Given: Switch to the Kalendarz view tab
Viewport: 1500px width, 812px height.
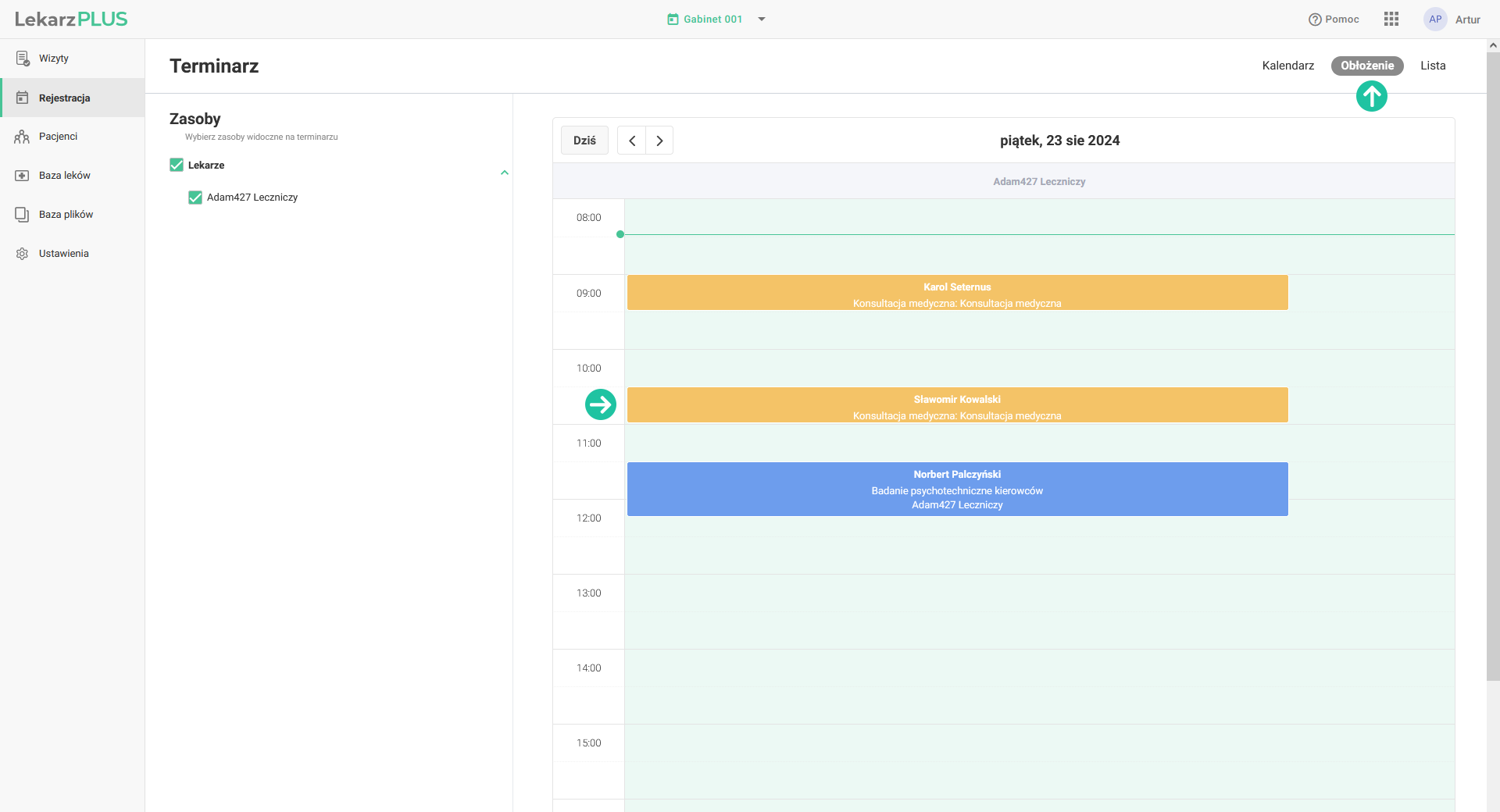Looking at the screenshot, I should [x=1287, y=66].
